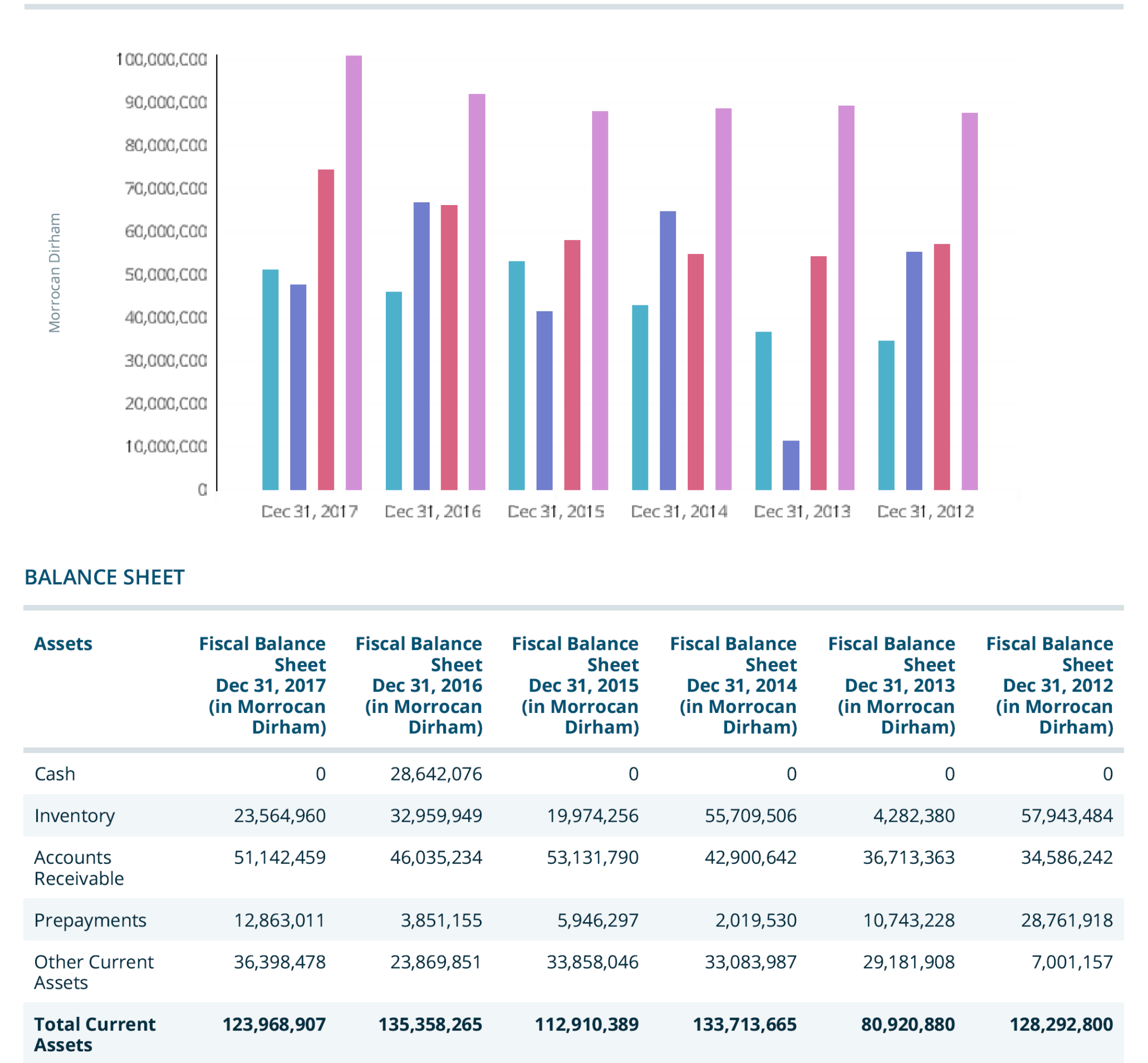1148x1063 pixels.
Task: Click Inventory value 32,959,949
Action: coord(436,815)
